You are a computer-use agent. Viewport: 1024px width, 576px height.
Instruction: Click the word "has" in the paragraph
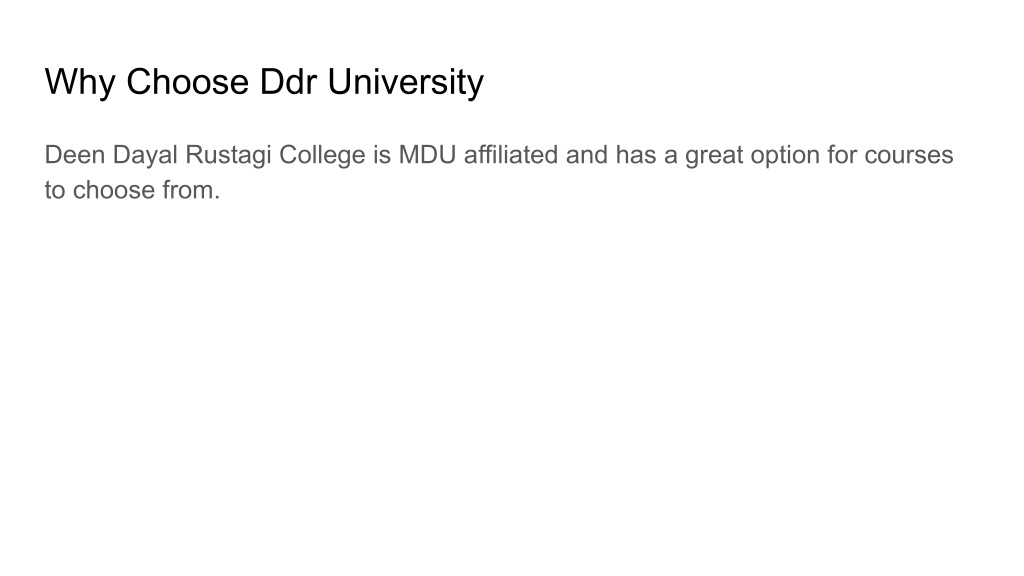tap(635, 155)
